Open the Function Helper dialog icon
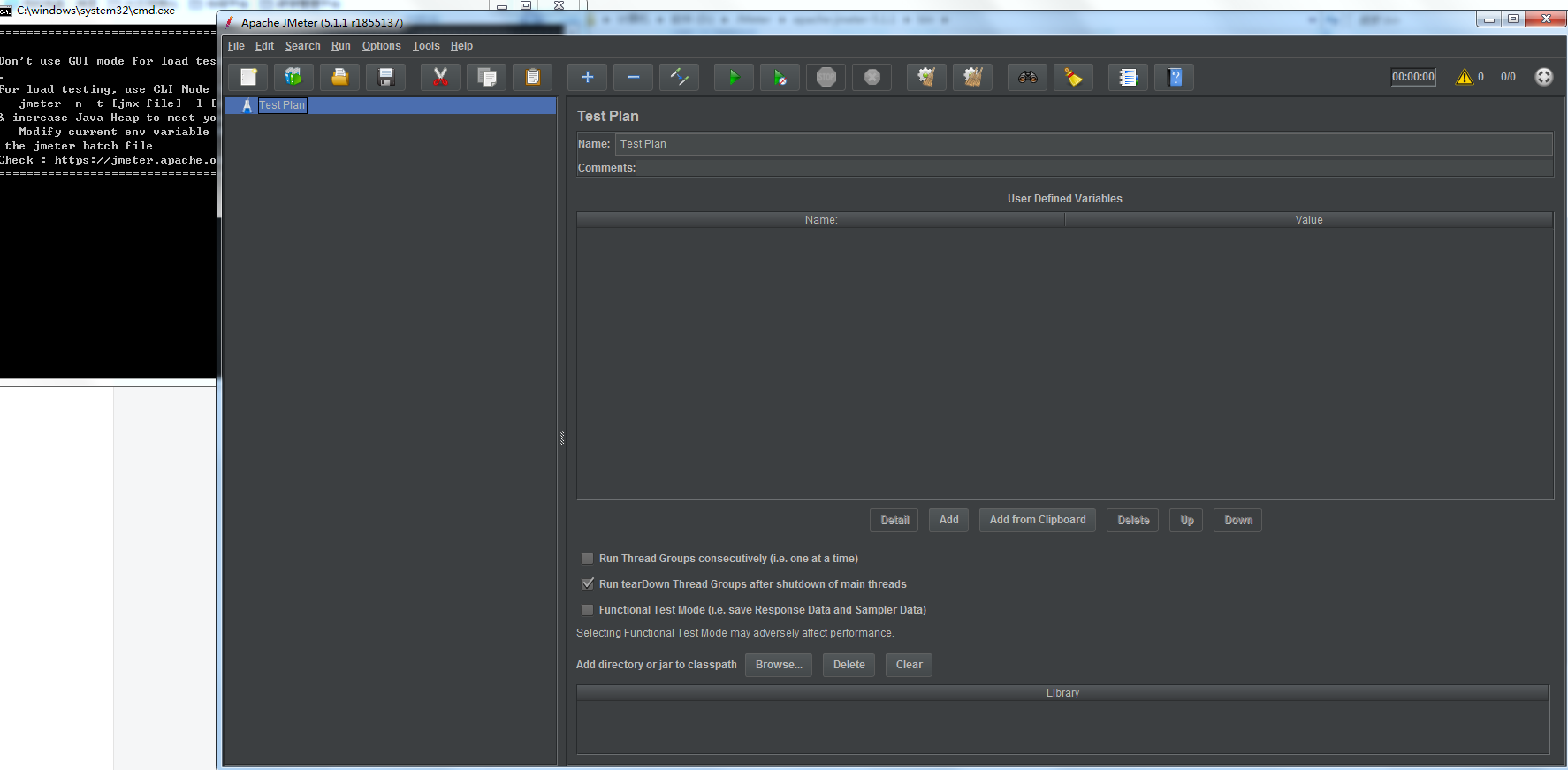This screenshot has width=1568, height=770. [1128, 78]
